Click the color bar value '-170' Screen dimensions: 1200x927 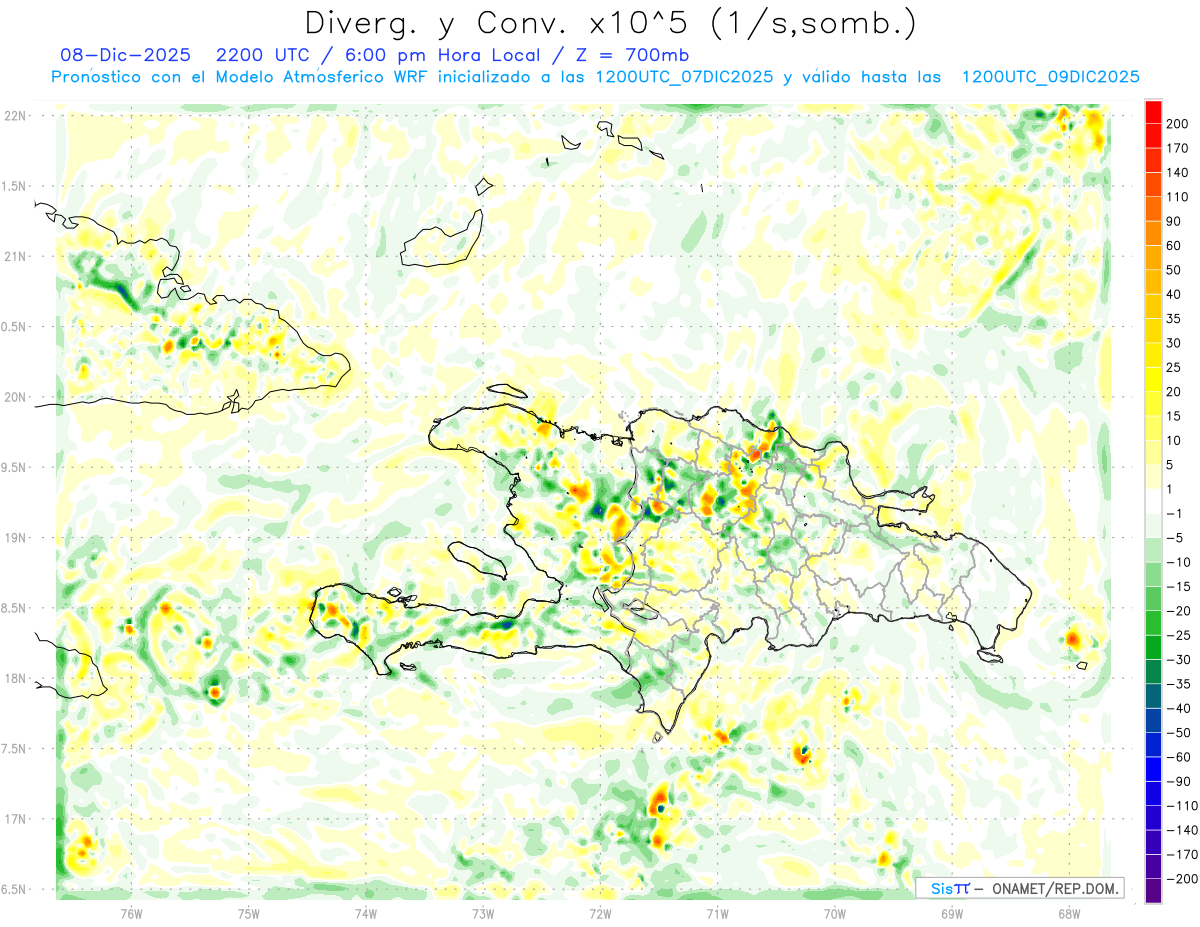point(1183,854)
